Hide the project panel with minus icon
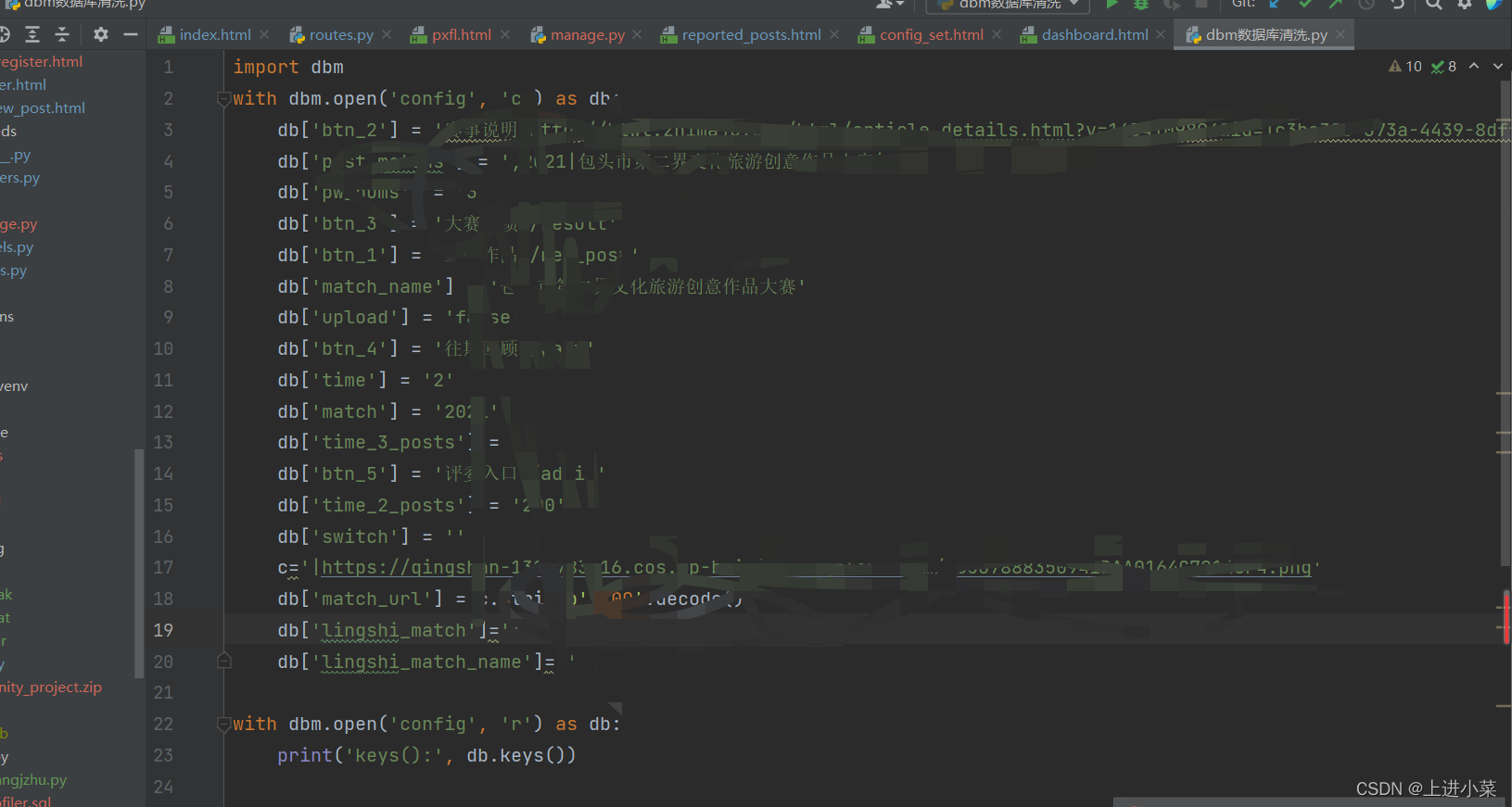This screenshot has width=1512, height=807. tap(131, 34)
